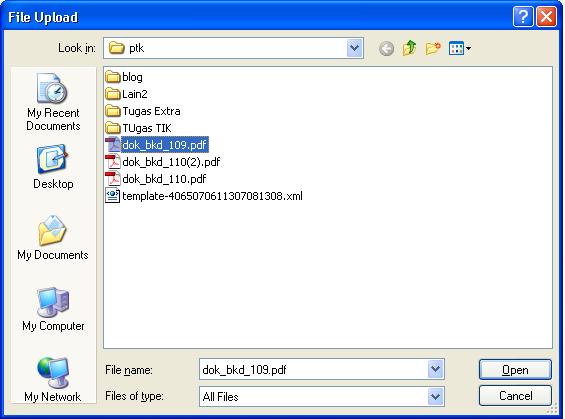
Task: Go to Desktop in sidebar
Action: 53,167
